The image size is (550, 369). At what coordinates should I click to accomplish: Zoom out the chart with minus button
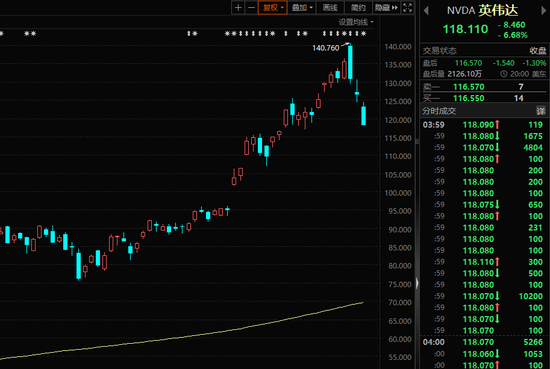(251, 8)
